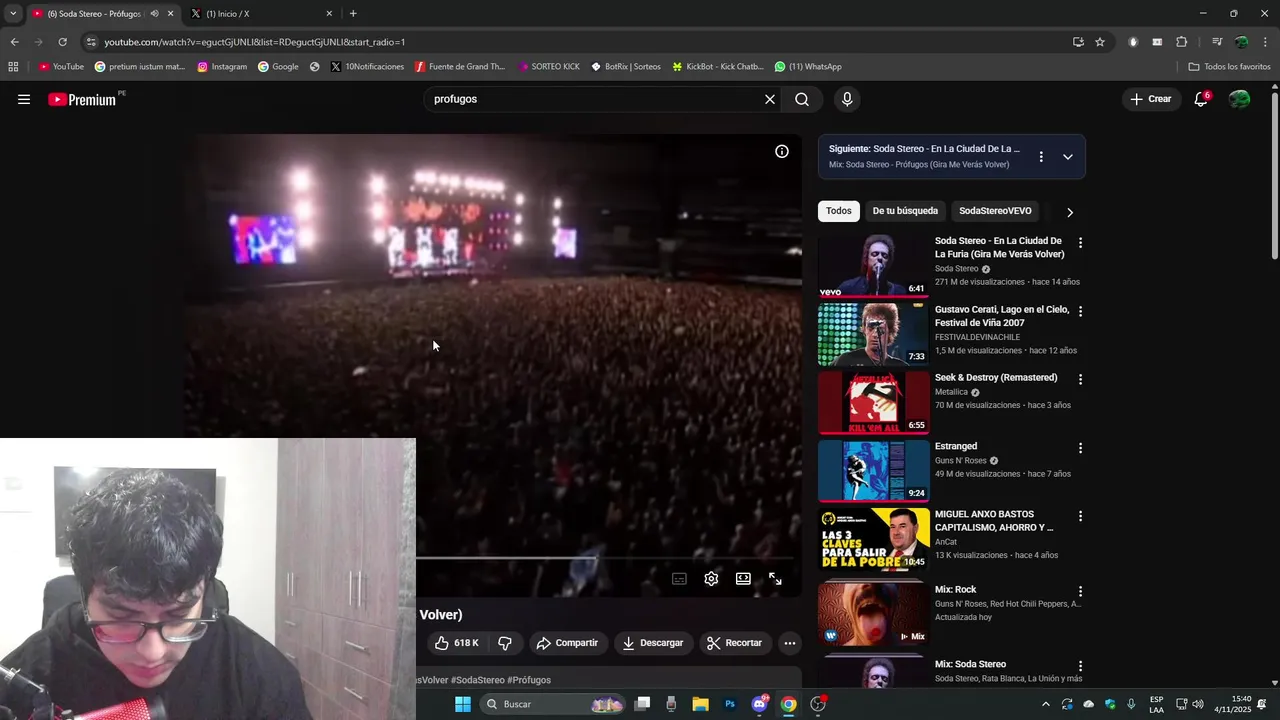Open the Chrome extensions puzzle icon
Viewport: 1280px width, 720px height.
click(x=1181, y=42)
